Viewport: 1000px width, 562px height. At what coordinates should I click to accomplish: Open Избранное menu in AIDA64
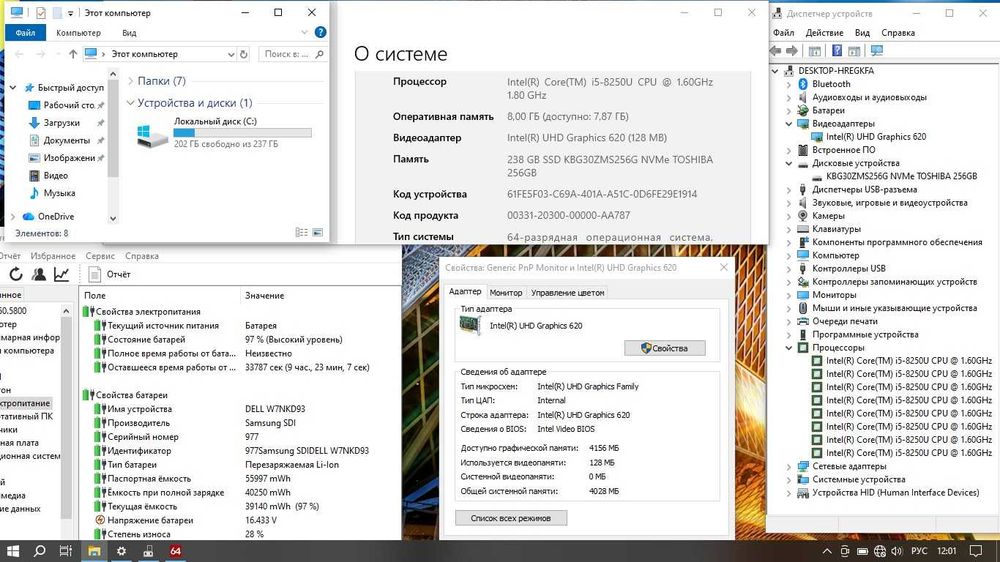[53, 256]
